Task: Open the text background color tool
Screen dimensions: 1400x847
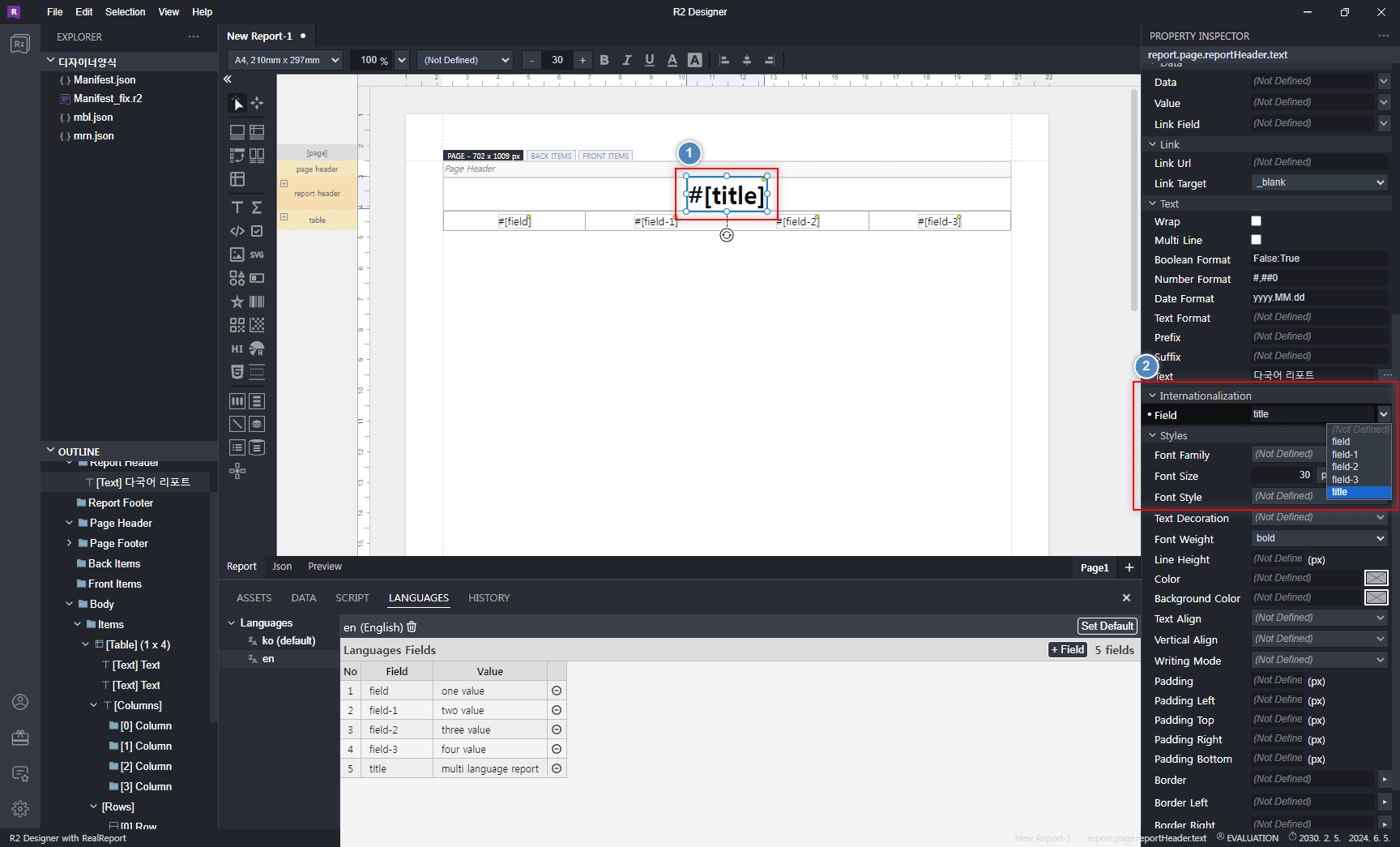Action: point(694,60)
